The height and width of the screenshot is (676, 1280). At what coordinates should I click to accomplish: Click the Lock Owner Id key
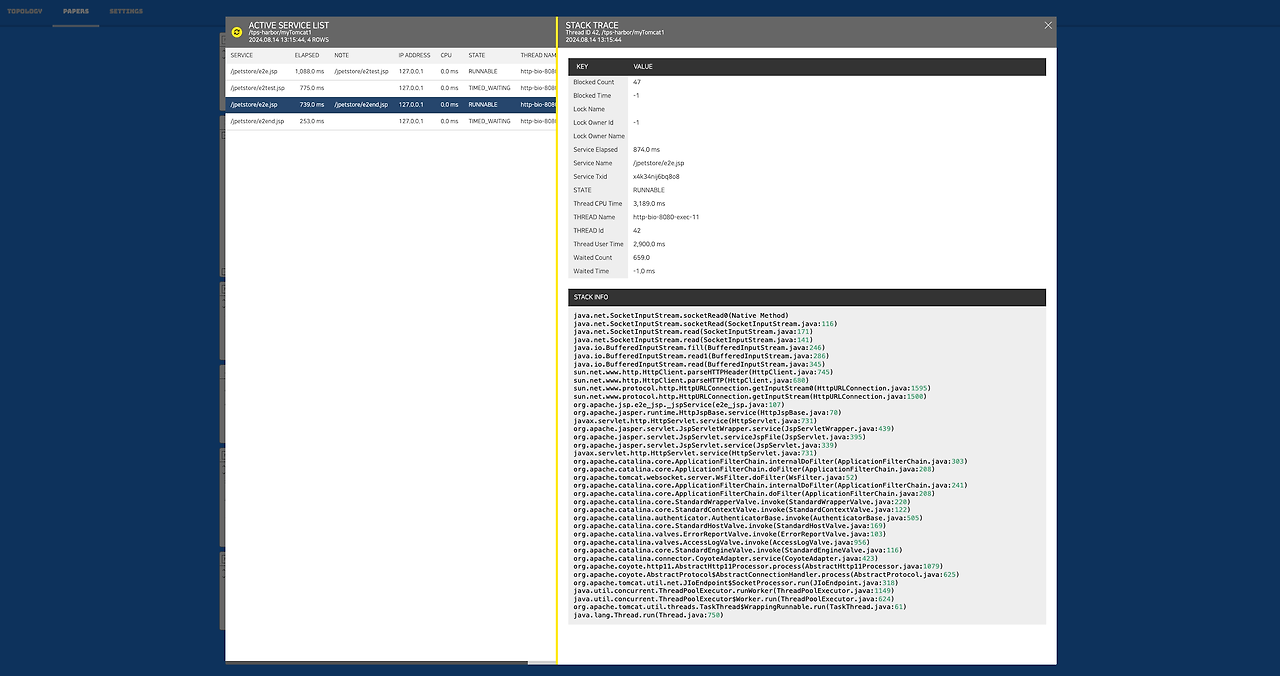tap(593, 122)
